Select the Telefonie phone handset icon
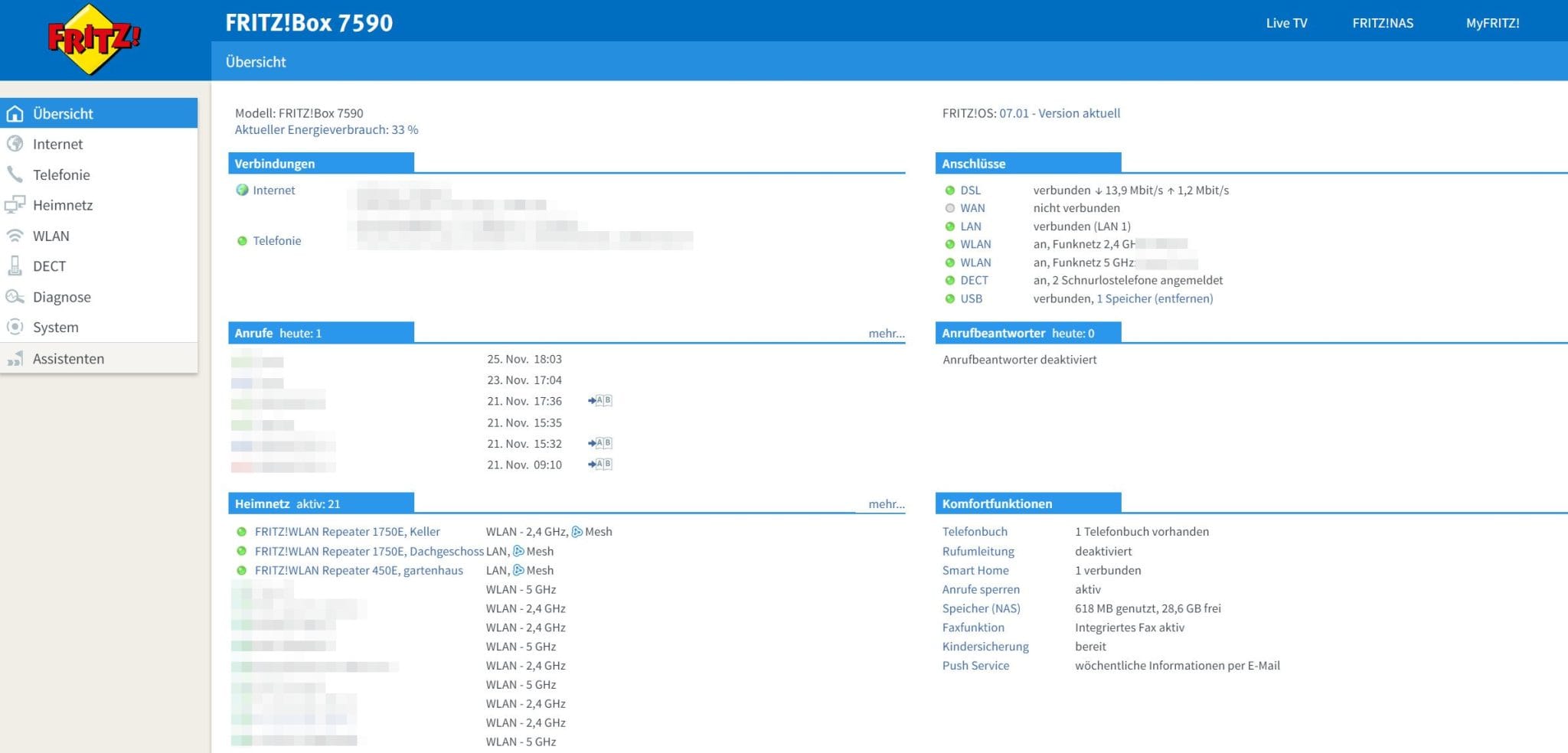The image size is (1568, 753). [15, 174]
